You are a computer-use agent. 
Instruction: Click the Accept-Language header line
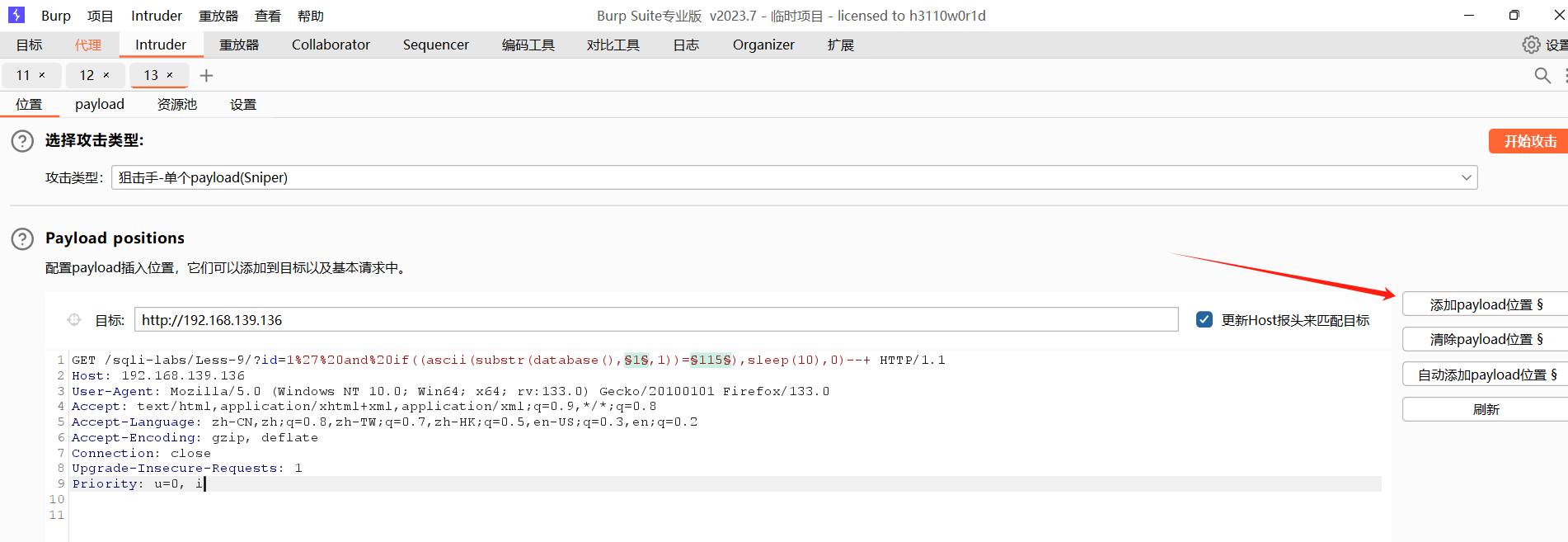[385, 422]
